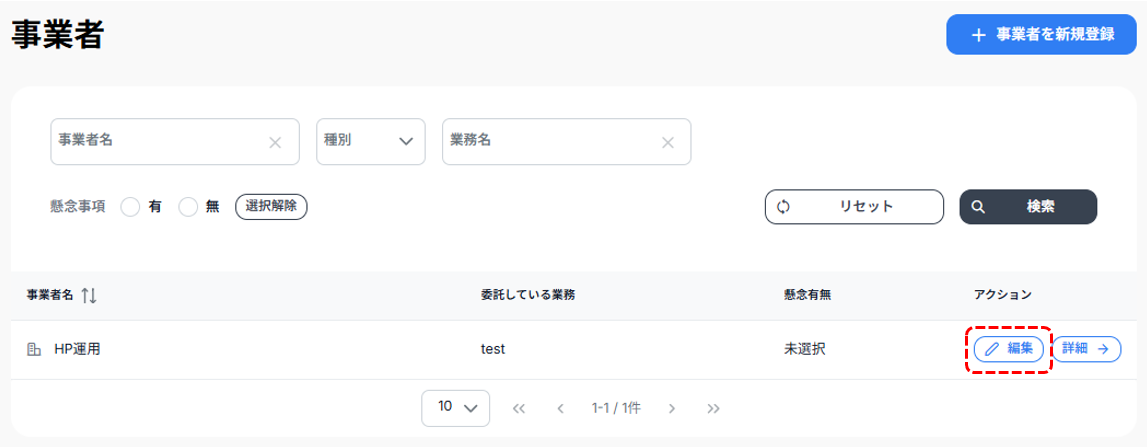Open 詳細 for the HP運用 row

(1086, 349)
